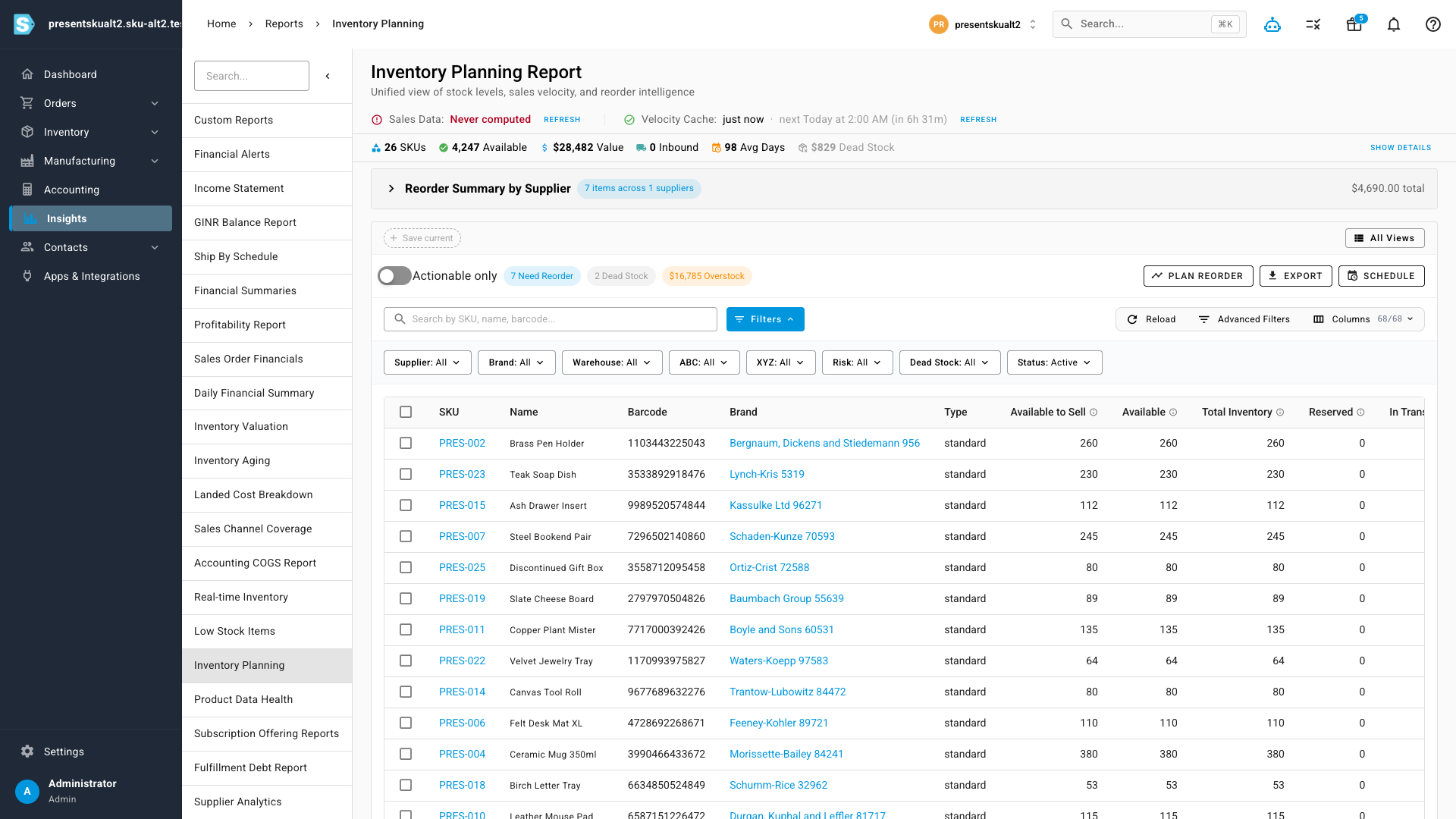
Task: Open the Status: Active dropdown
Action: (1054, 362)
